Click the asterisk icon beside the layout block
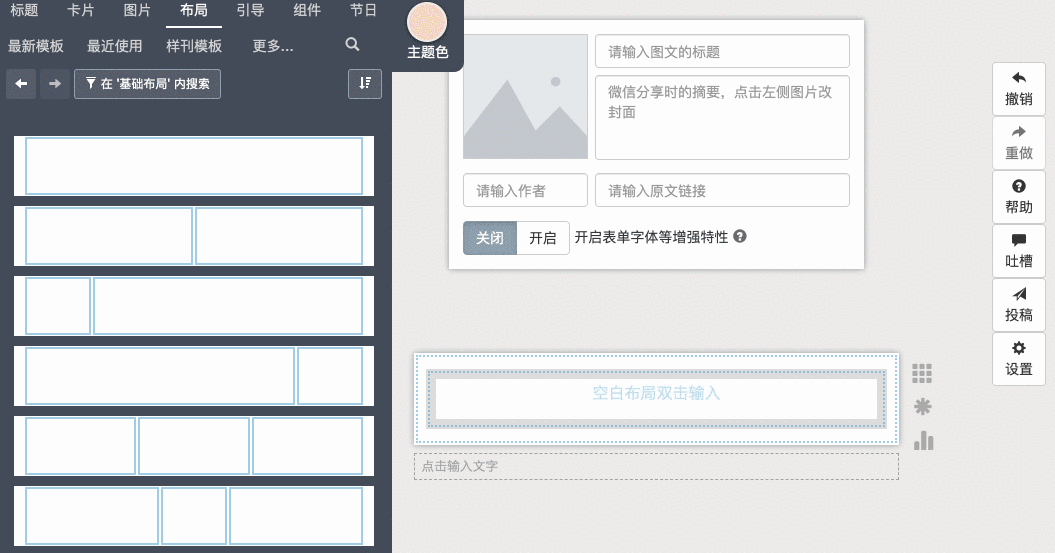Viewport: 1055px width, 553px height. coord(922,406)
